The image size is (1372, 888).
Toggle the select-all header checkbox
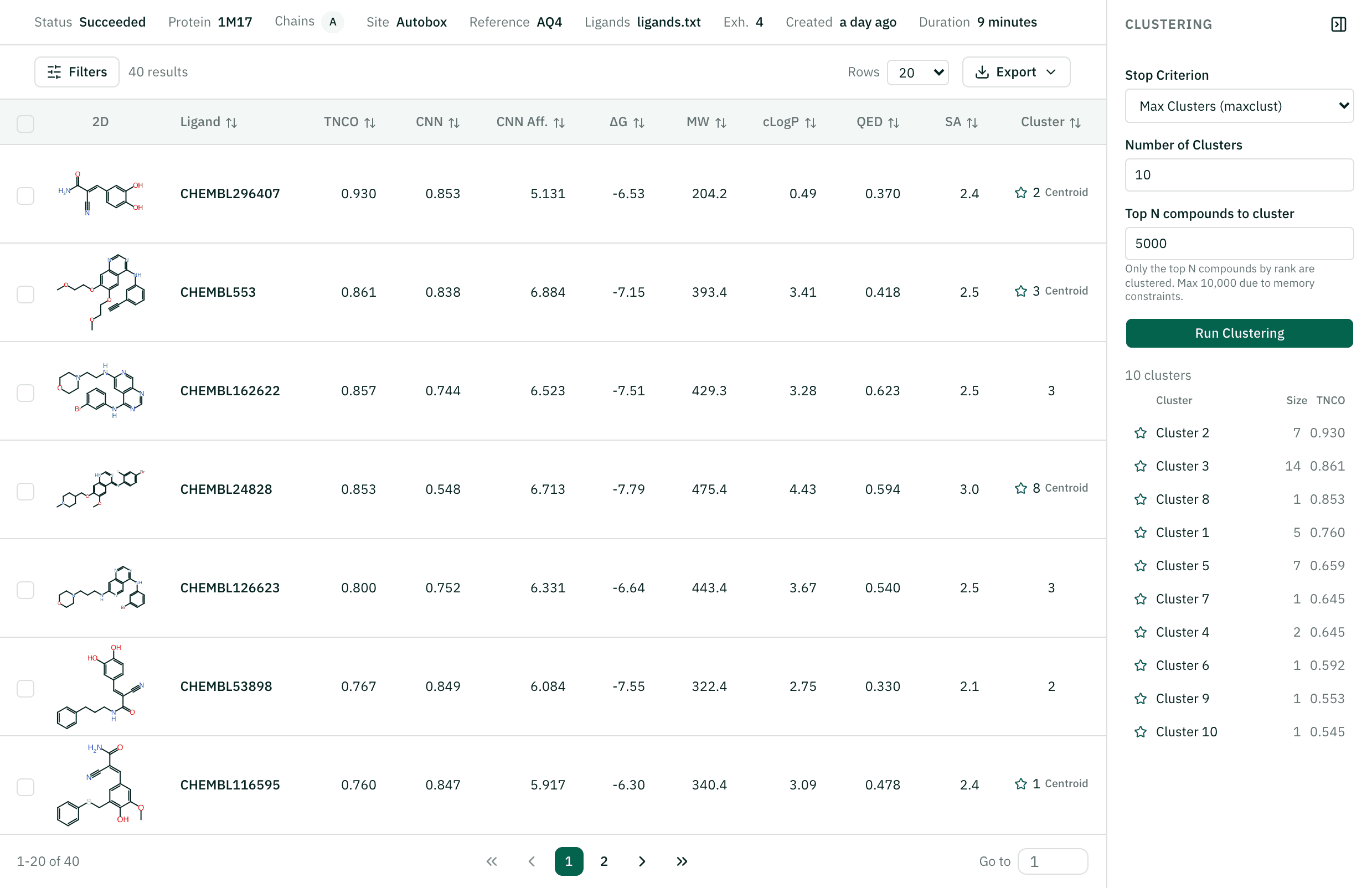tap(25, 123)
